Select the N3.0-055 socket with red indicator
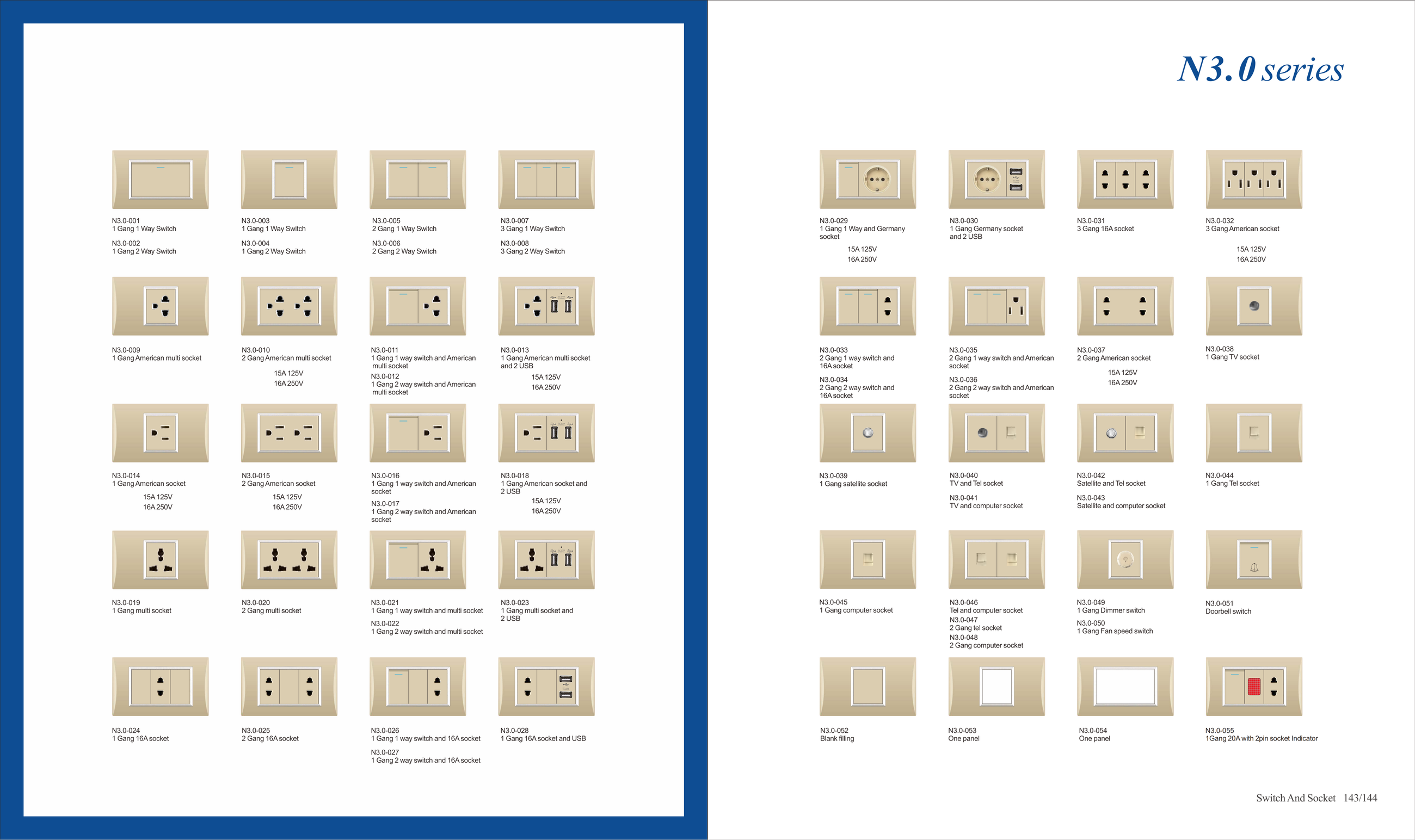Image resolution: width=1415 pixels, height=840 pixels. point(1253,687)
